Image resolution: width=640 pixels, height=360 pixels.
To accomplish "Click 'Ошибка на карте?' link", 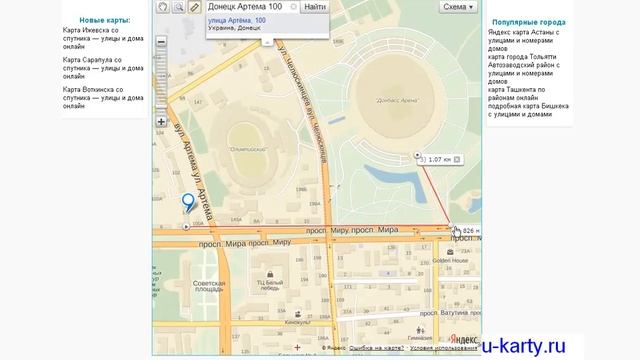I will click(x=376, y=348).
